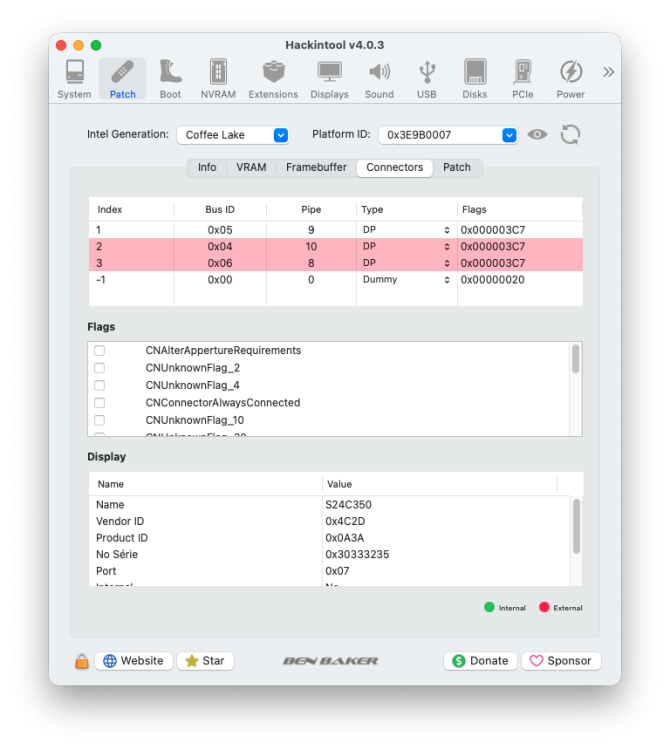Click the Star button
The image size is (670, 750).
(205, 661)
